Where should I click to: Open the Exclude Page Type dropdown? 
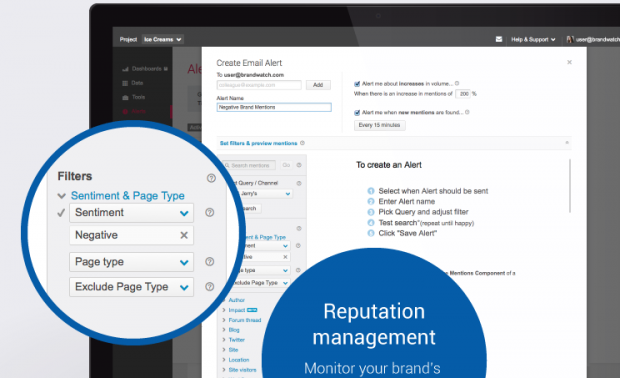pyautogui.click(x=132, y=287)
